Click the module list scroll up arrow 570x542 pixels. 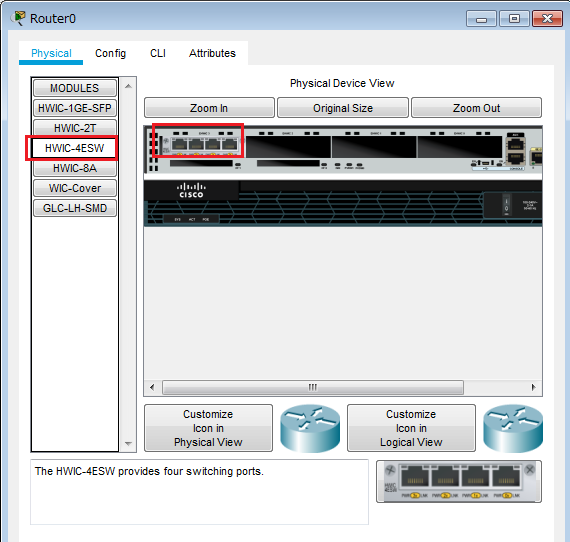pyautogui.click(x=128, y=87)
